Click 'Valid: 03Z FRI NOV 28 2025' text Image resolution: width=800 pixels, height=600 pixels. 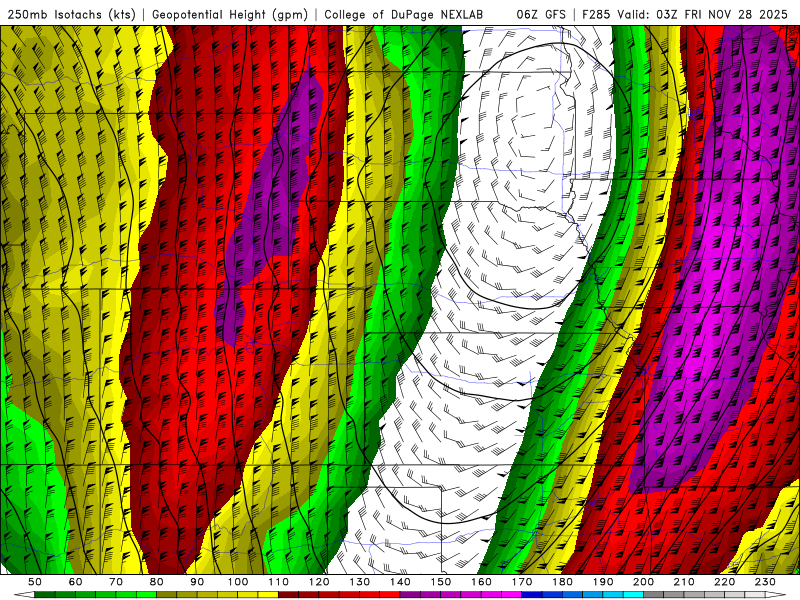coord(703,14)
